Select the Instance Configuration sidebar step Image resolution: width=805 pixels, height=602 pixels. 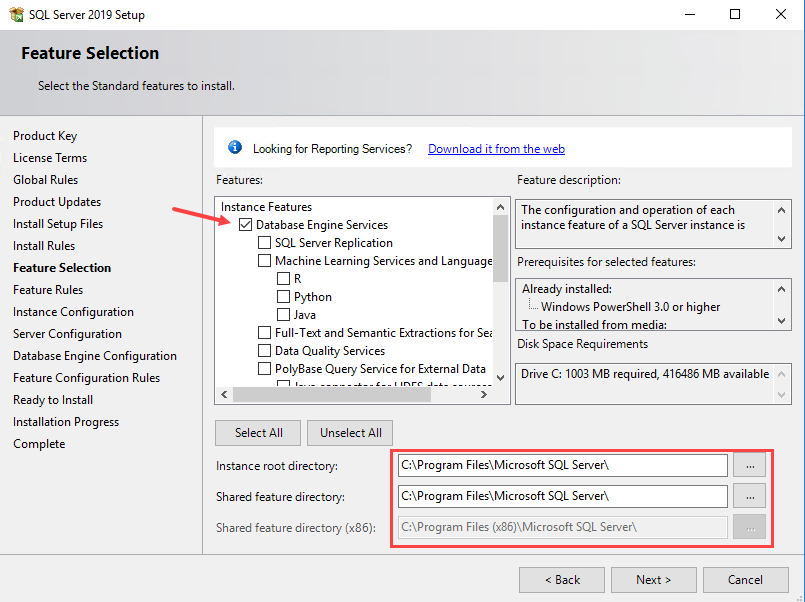[x=73, y=312]
